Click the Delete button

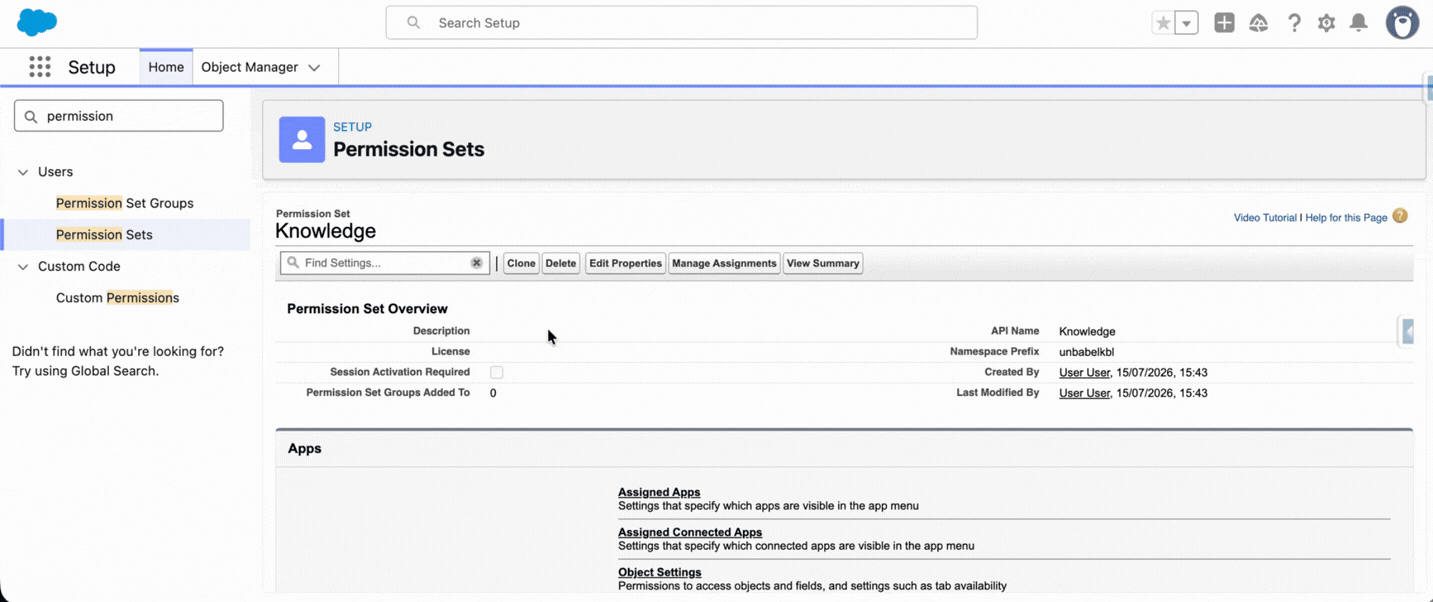coord(561,263)
